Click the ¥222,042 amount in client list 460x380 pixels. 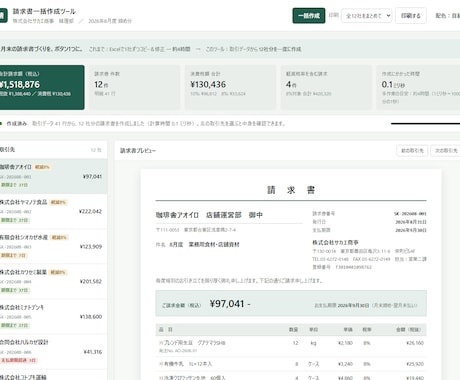pyautogui.click(x=90, y=211)
